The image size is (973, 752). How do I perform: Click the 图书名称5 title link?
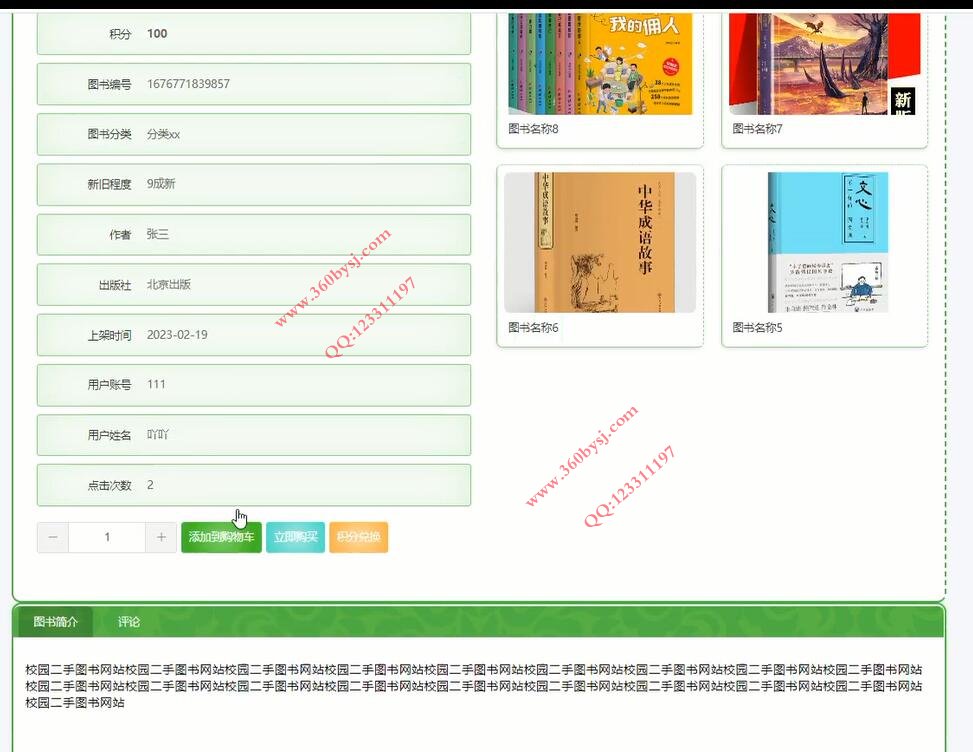757,328
